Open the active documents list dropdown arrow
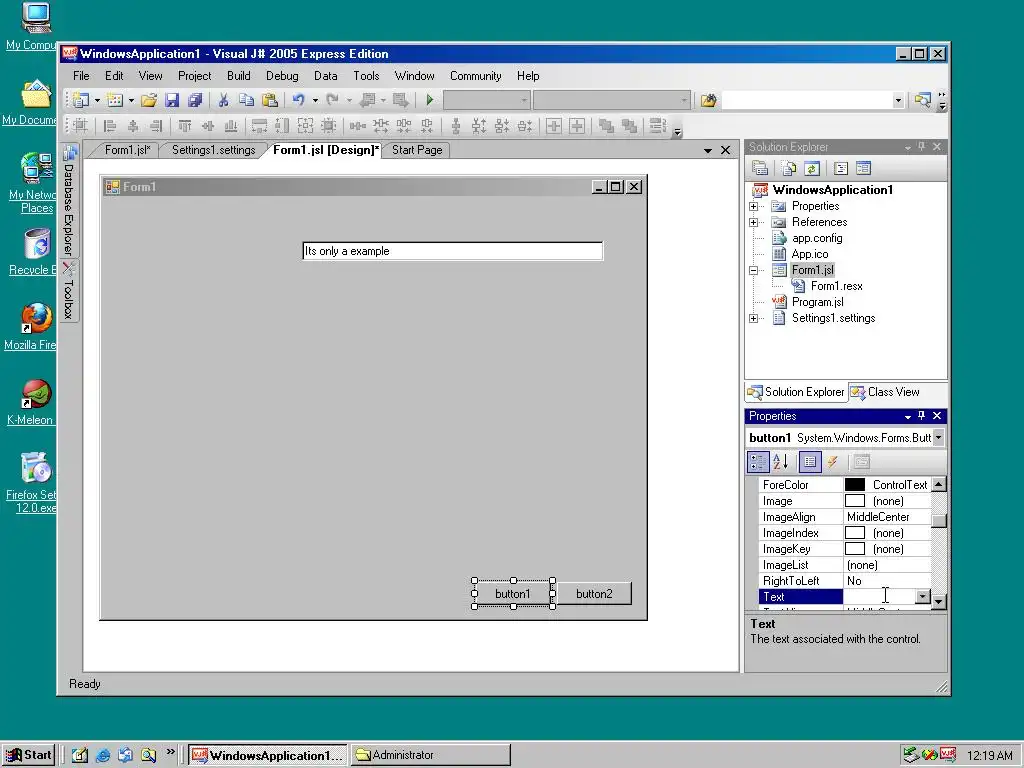 coord(707,150)
